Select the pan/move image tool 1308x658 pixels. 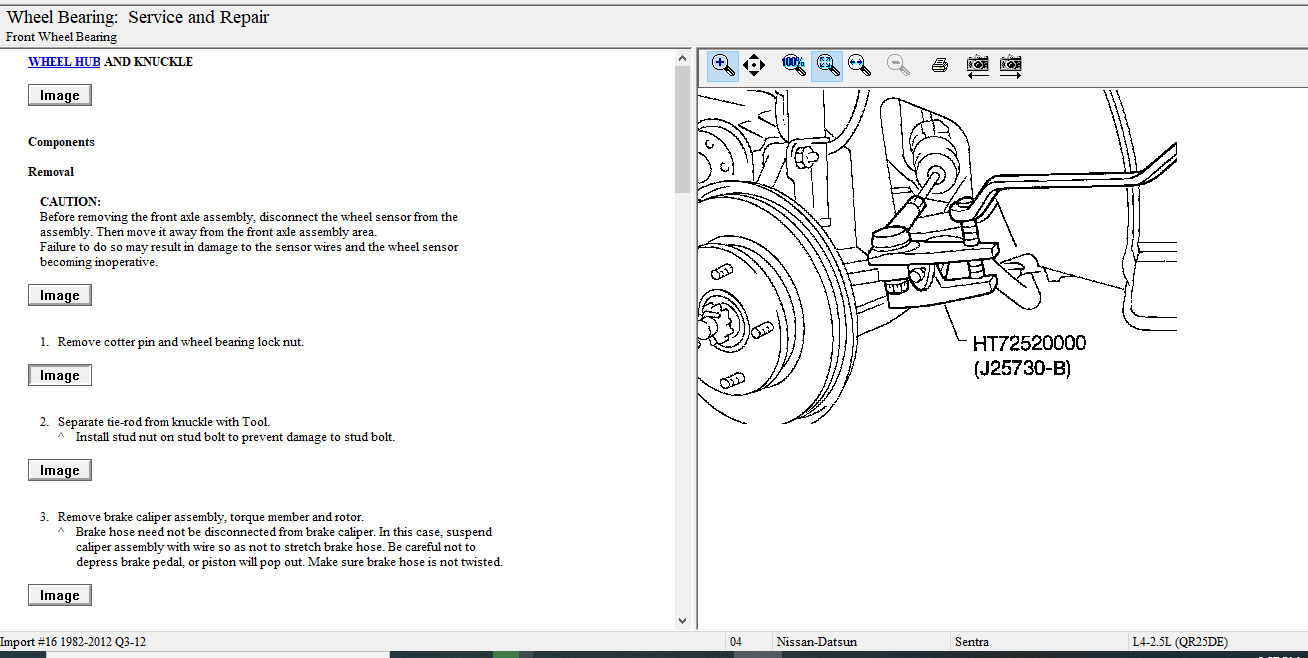754,66
